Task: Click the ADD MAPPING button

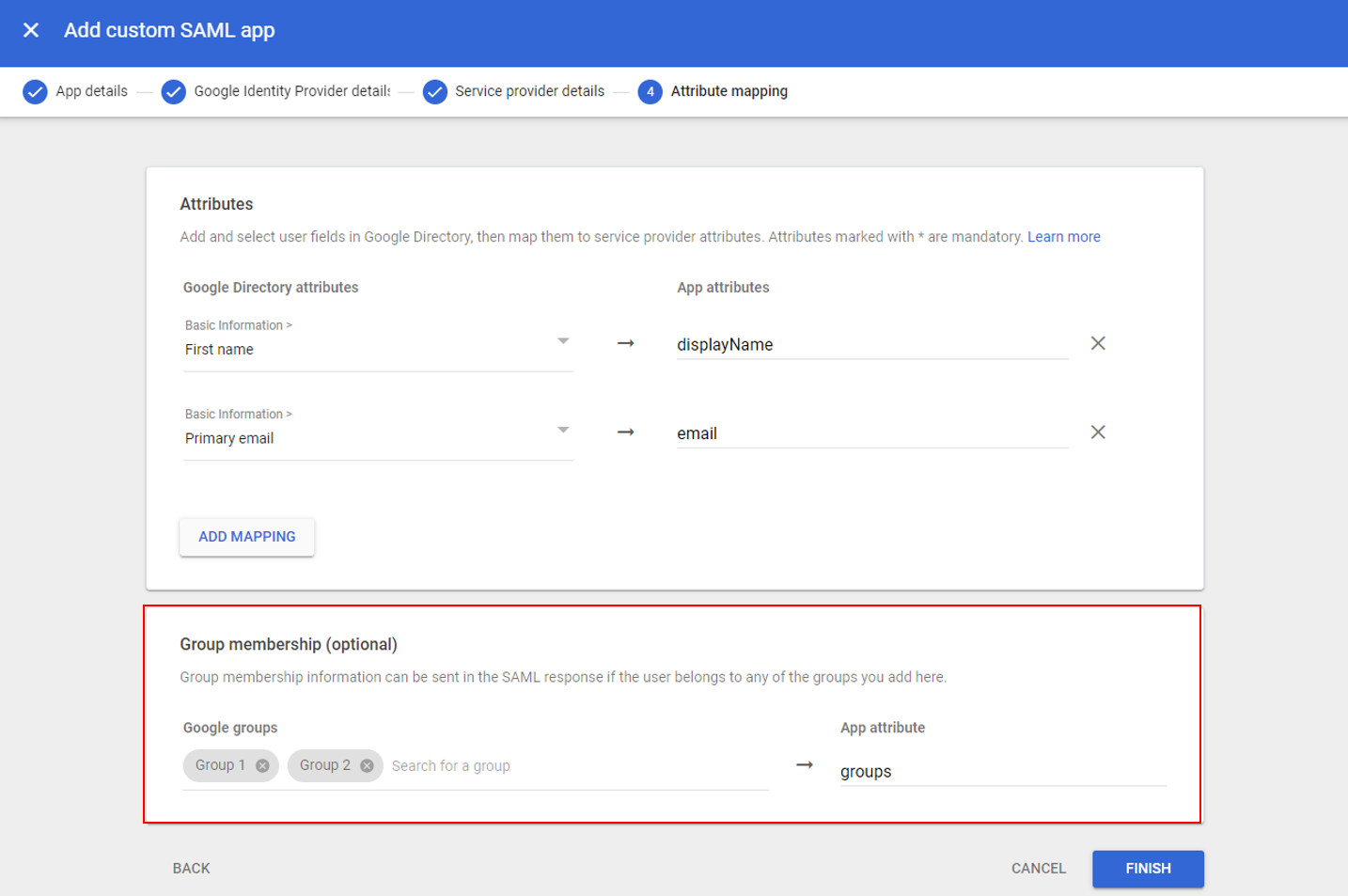Action: [247, 537]
